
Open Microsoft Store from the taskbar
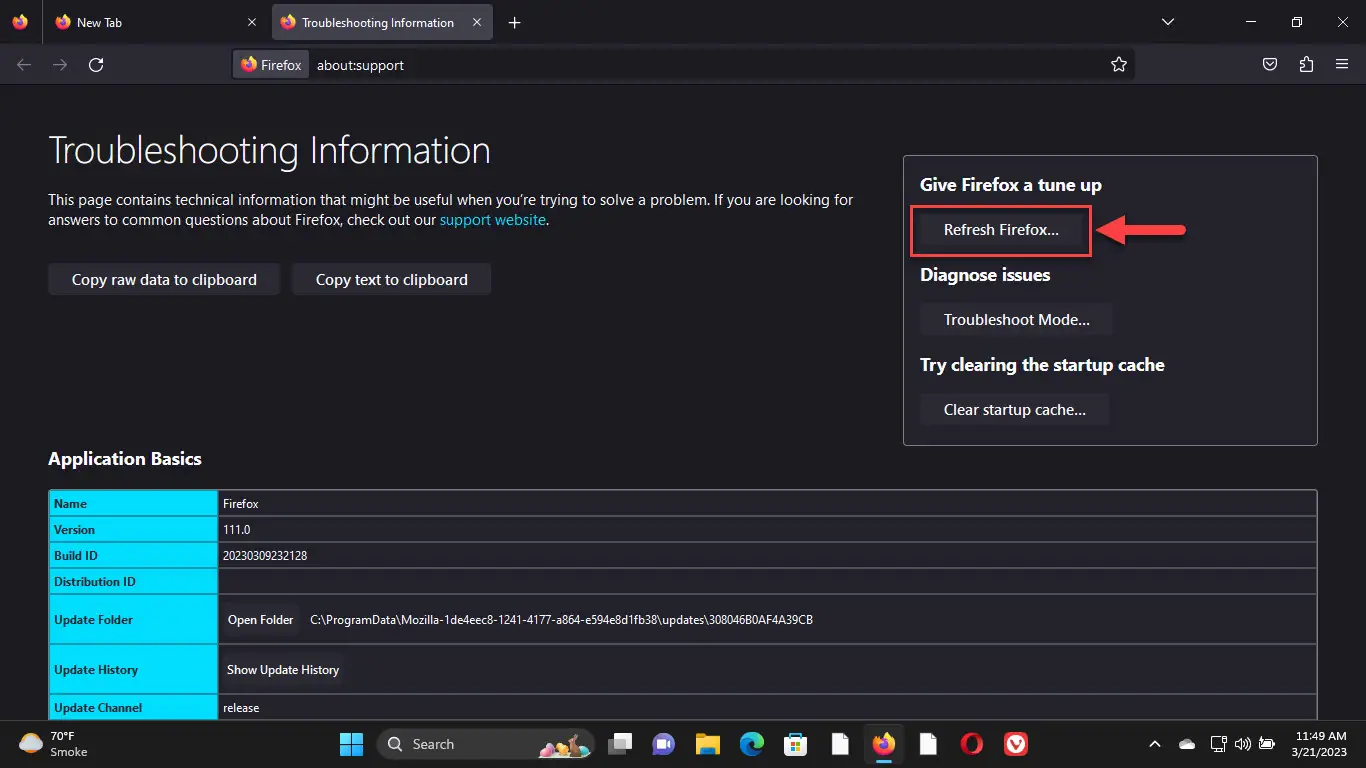[x=796, y=744]
